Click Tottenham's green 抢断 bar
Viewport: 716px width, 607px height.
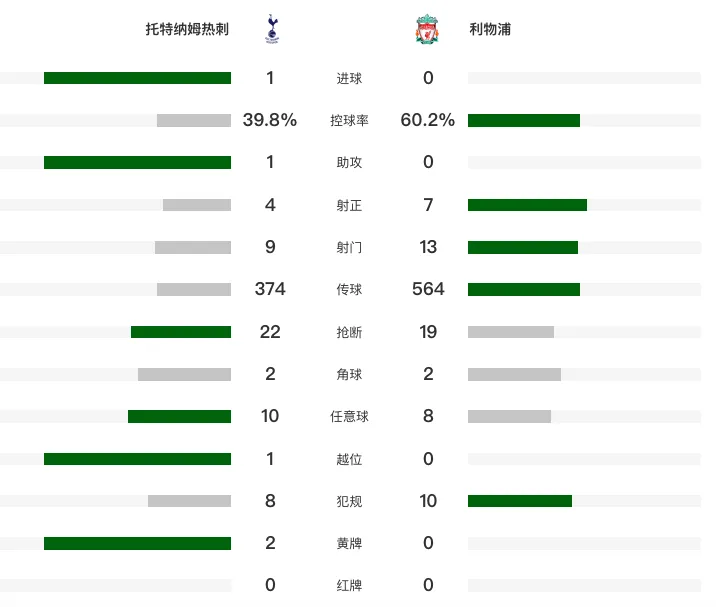181,332
